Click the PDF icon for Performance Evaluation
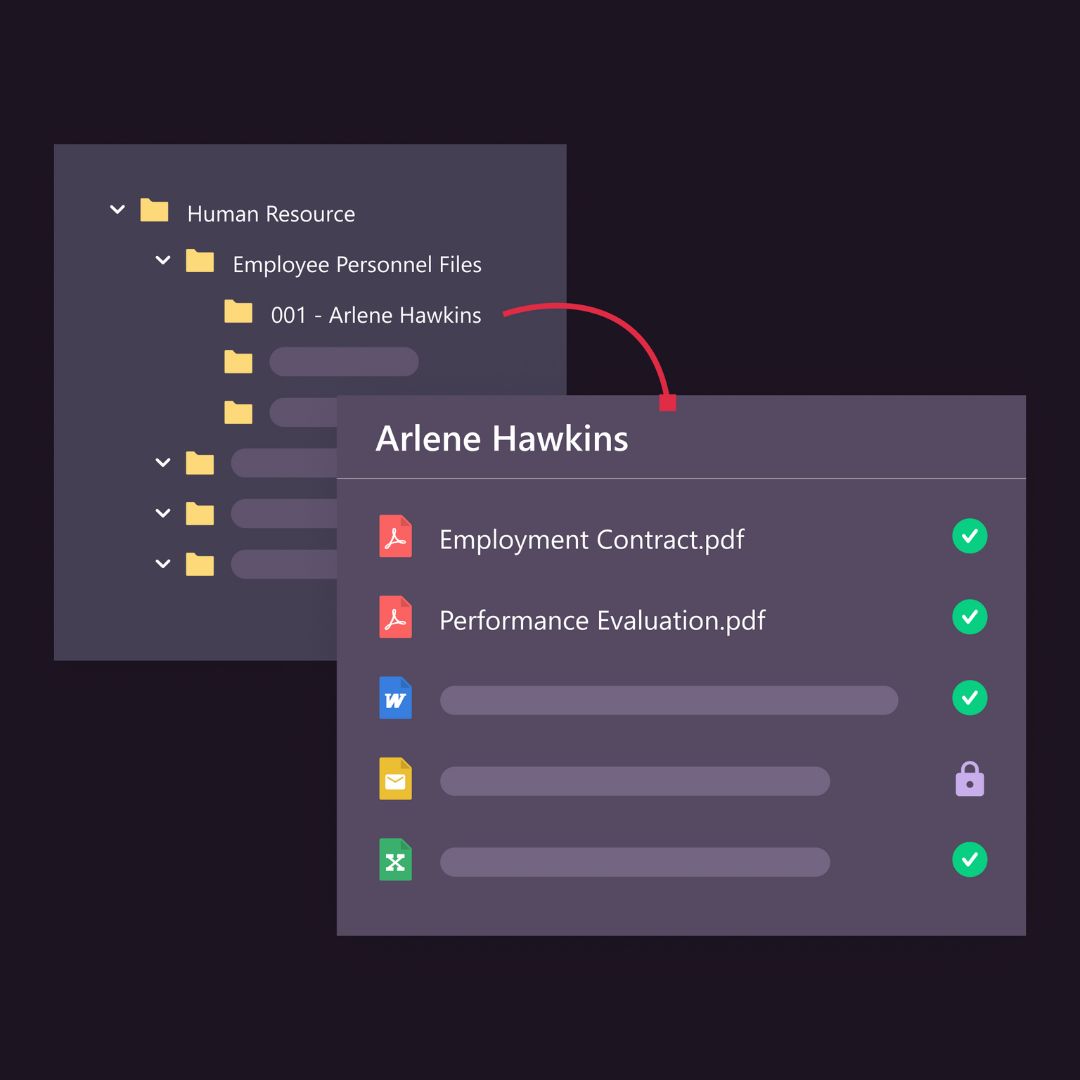The image size is (1080, 1080). (396, 618)
